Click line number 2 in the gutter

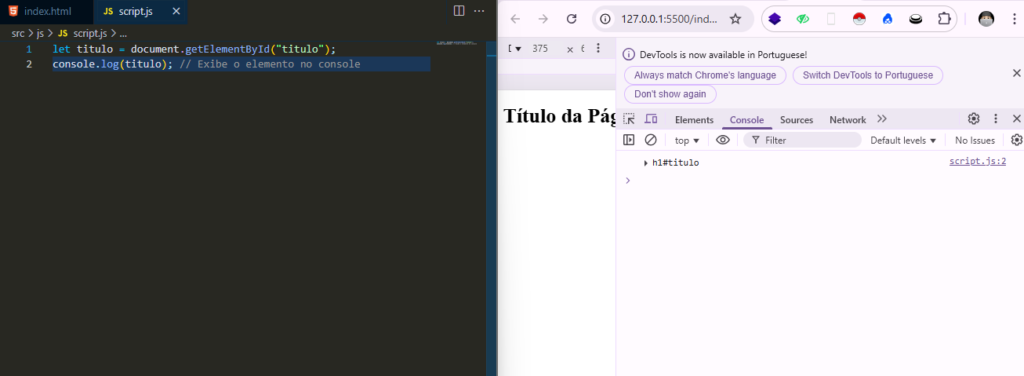coord(28,64)
